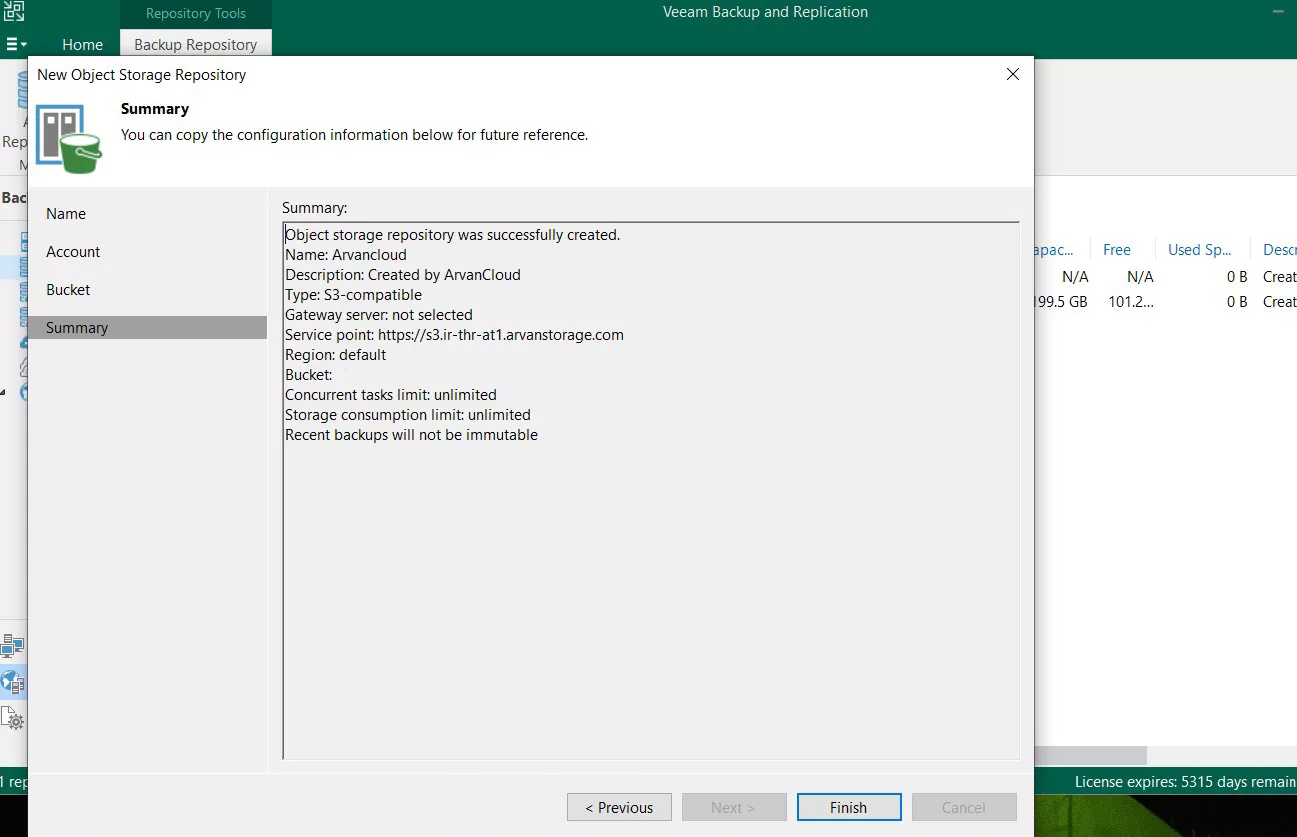
Task: Sort by the Free column header
Action: click(x=1117, y=250)
